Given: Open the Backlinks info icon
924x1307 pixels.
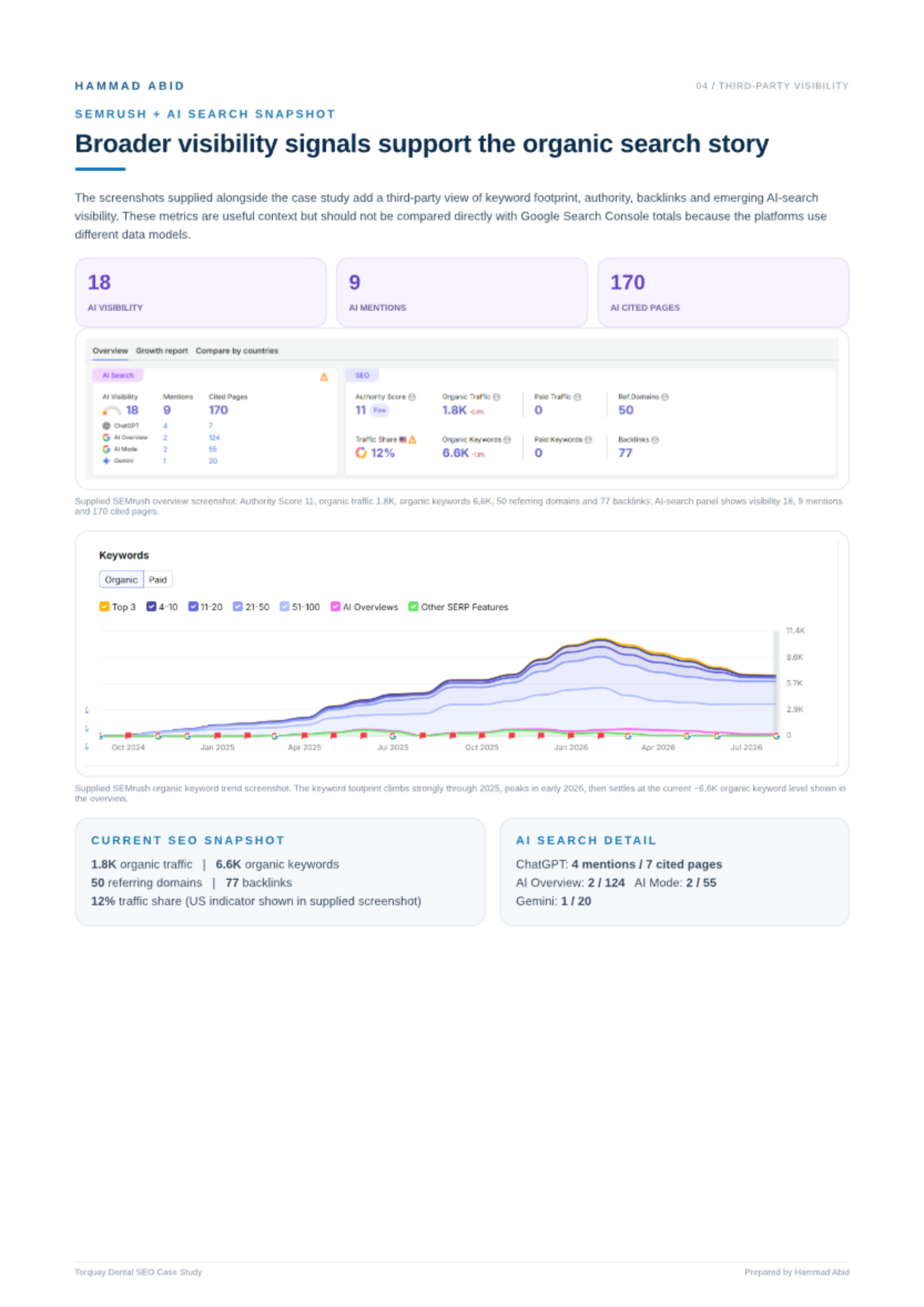Looking at the screenshot, I should click(655, 439).
